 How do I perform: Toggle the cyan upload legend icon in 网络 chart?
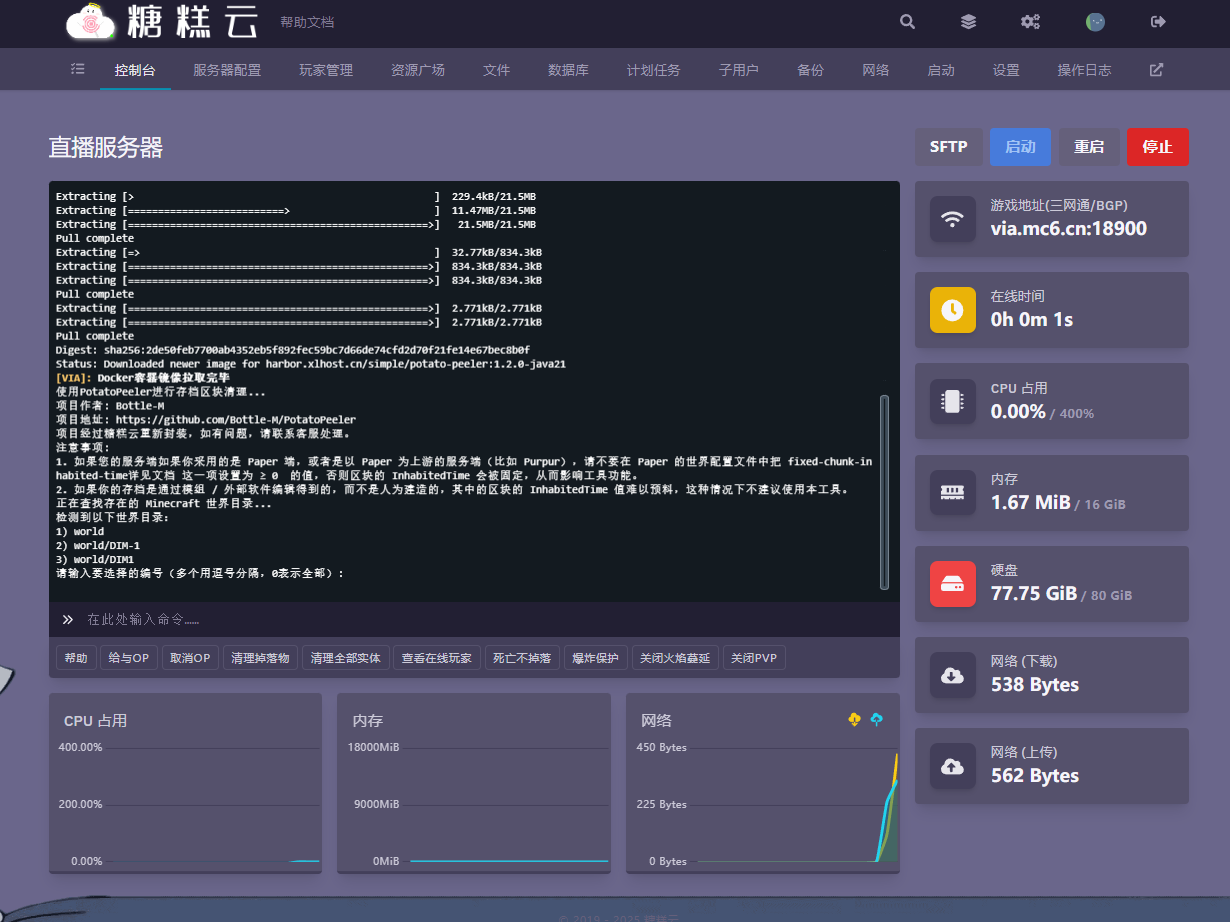[877, 719]
